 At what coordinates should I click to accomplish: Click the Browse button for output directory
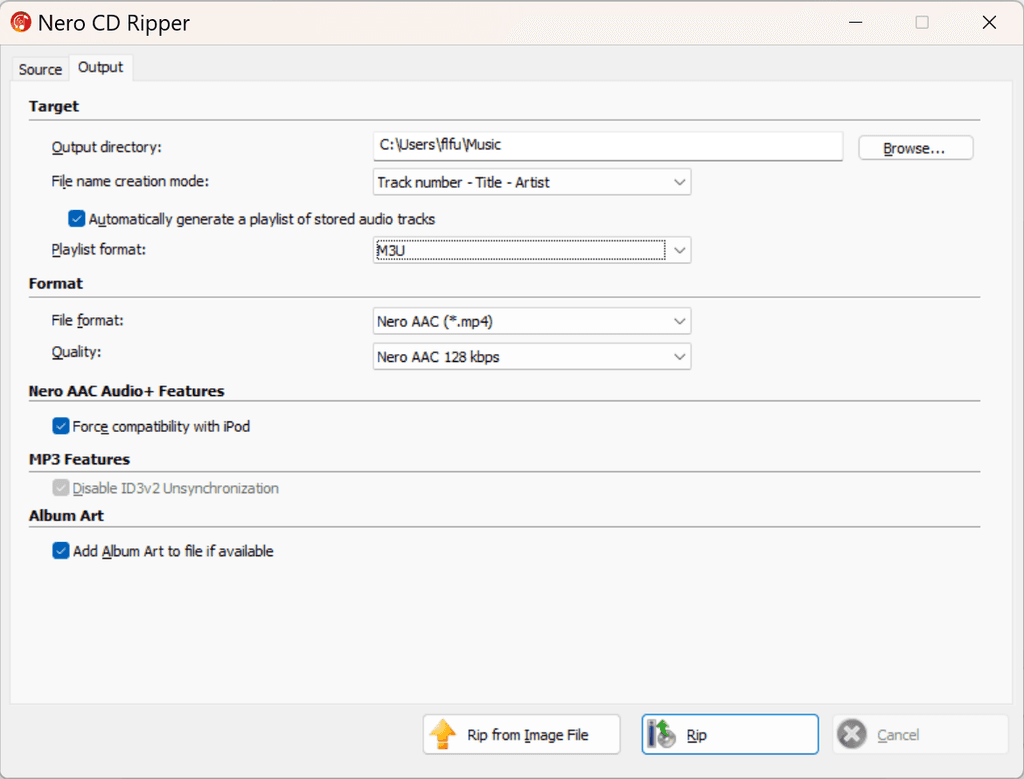[x=914, y=147]
